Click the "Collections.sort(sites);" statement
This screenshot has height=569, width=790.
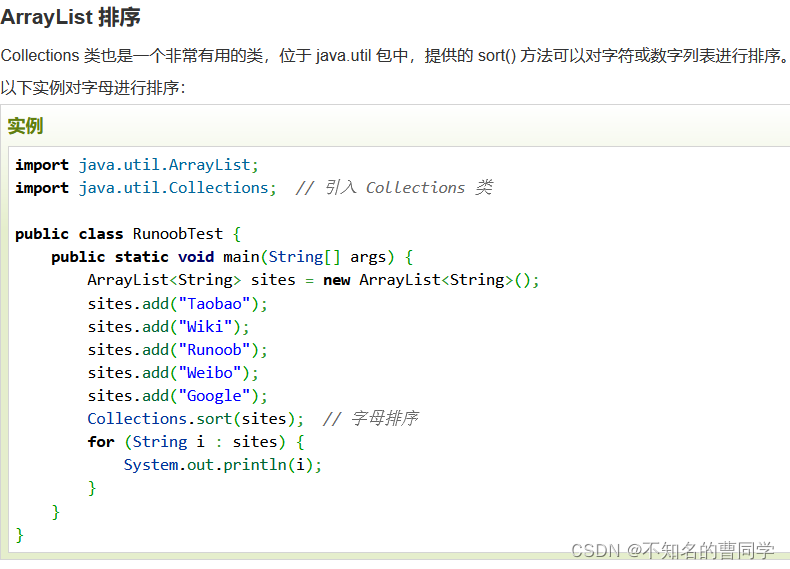195,419
